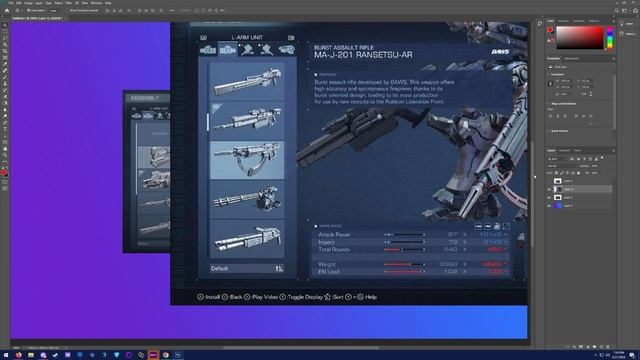The width and height of the screenshot is (640, 360).
Task: Open Photoshop from the Windows taskbar
Action: pos(178,355)
